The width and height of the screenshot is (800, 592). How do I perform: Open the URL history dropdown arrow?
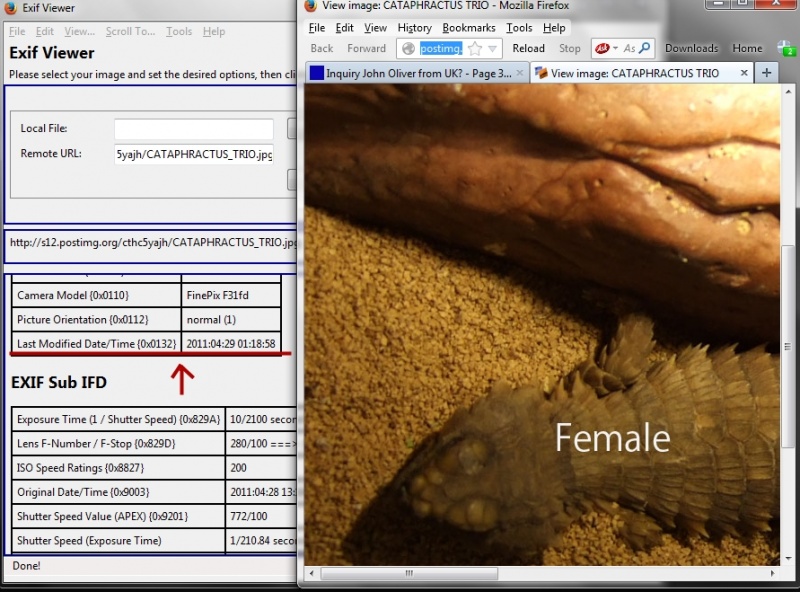[492, 49]
